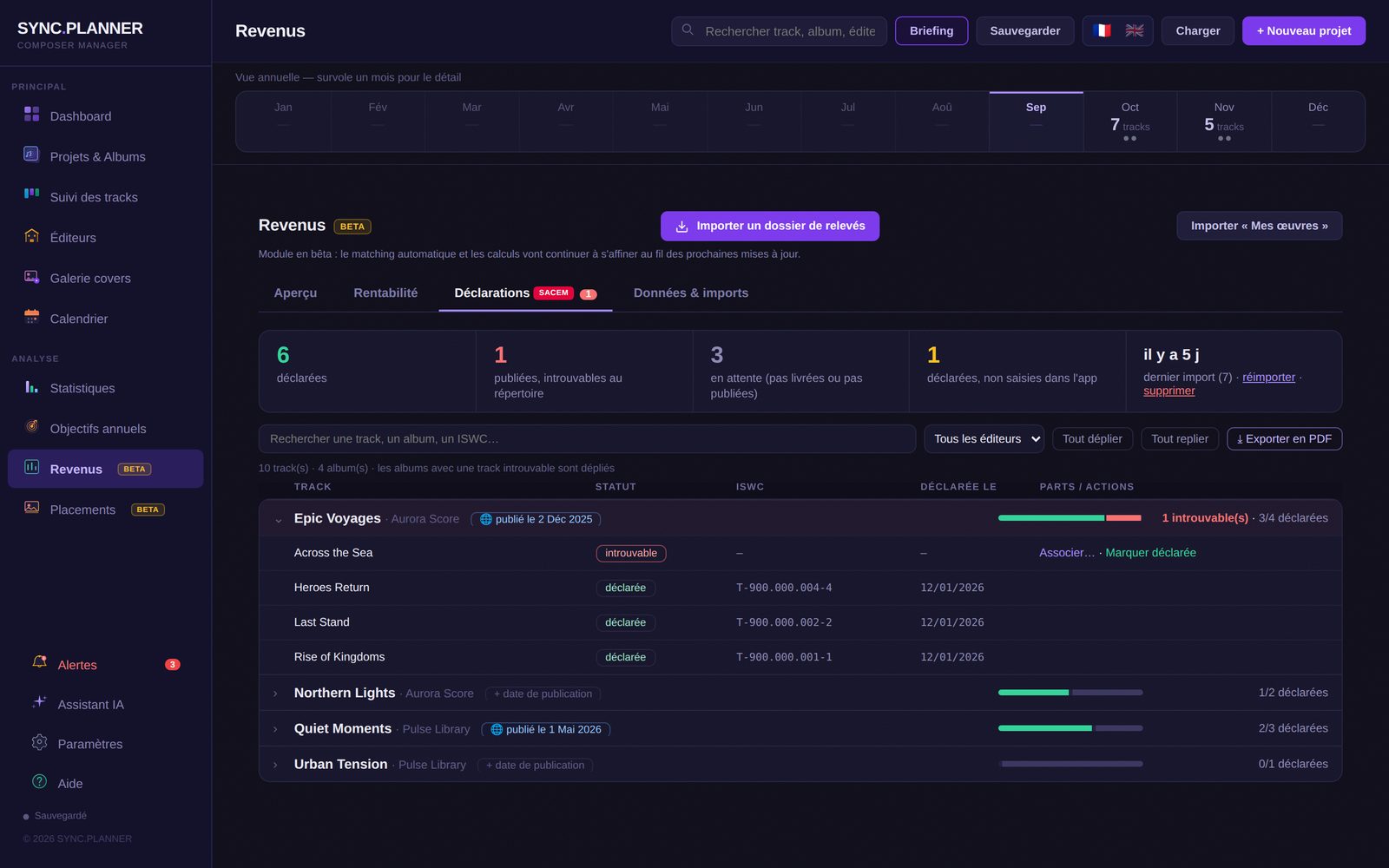Click the Projets & Albums music icon

pos(32,155)
